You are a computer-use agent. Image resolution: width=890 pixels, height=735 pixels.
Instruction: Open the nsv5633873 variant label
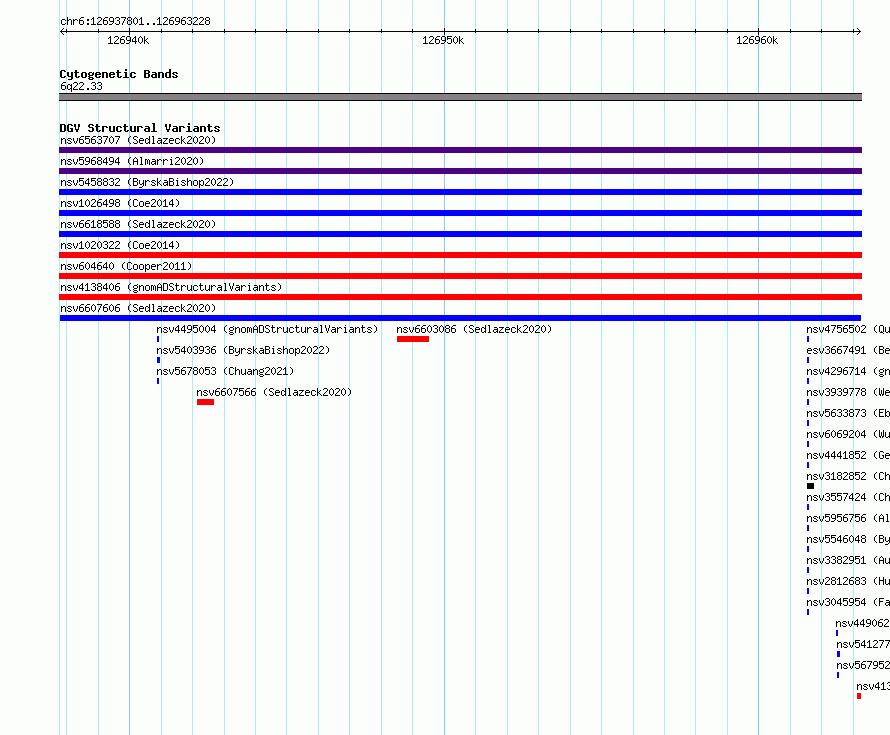[x=848, y=413]
